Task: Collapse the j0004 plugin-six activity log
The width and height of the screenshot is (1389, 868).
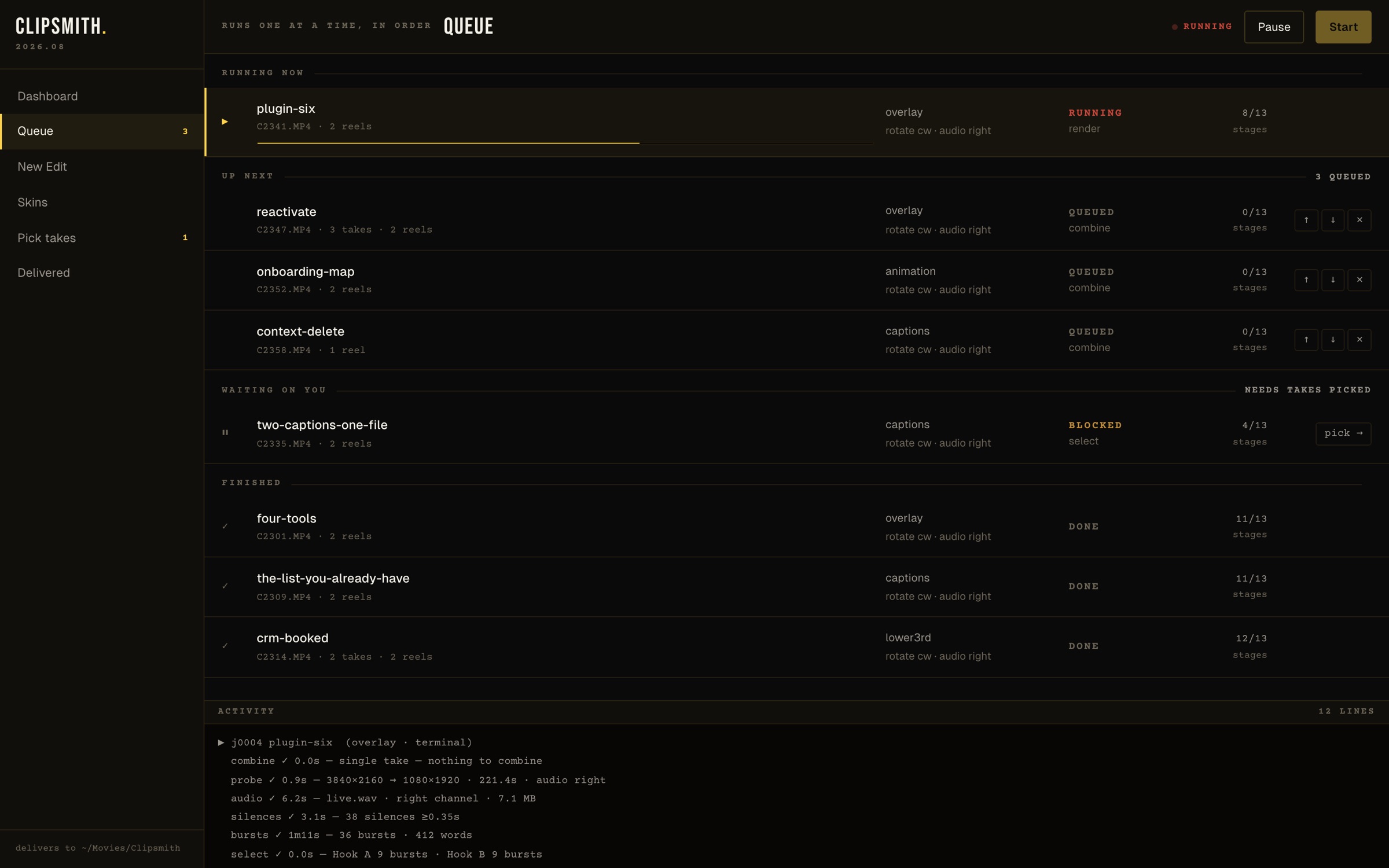Action: 221,742
